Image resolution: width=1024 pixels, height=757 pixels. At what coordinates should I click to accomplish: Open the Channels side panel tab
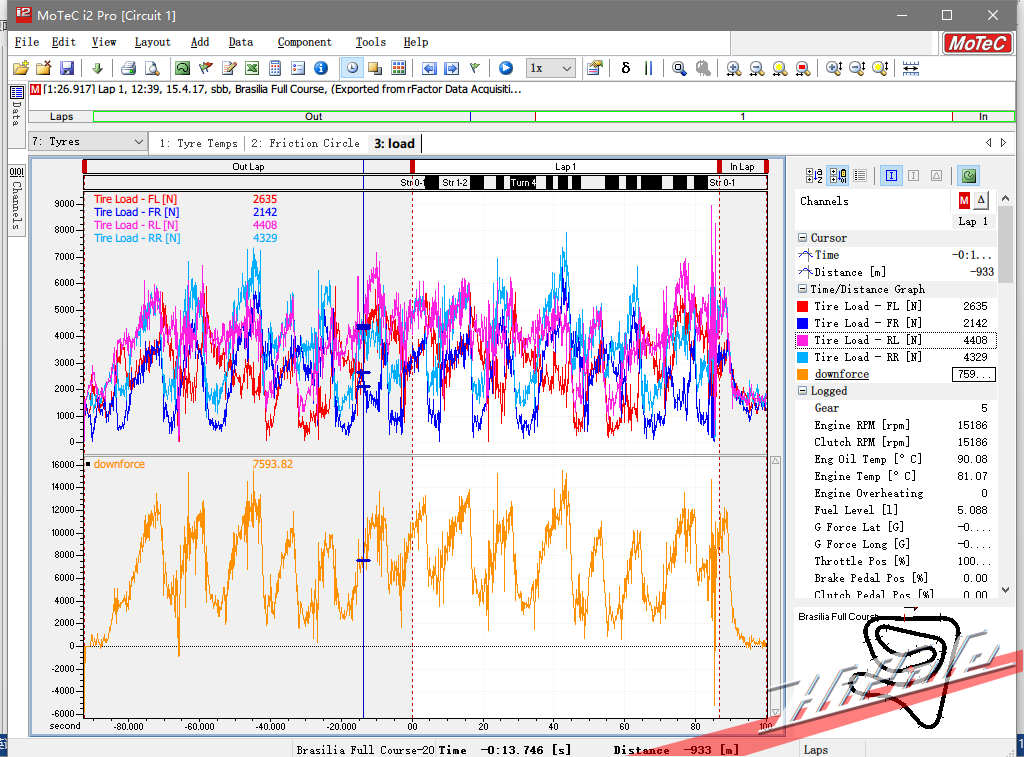17,199
